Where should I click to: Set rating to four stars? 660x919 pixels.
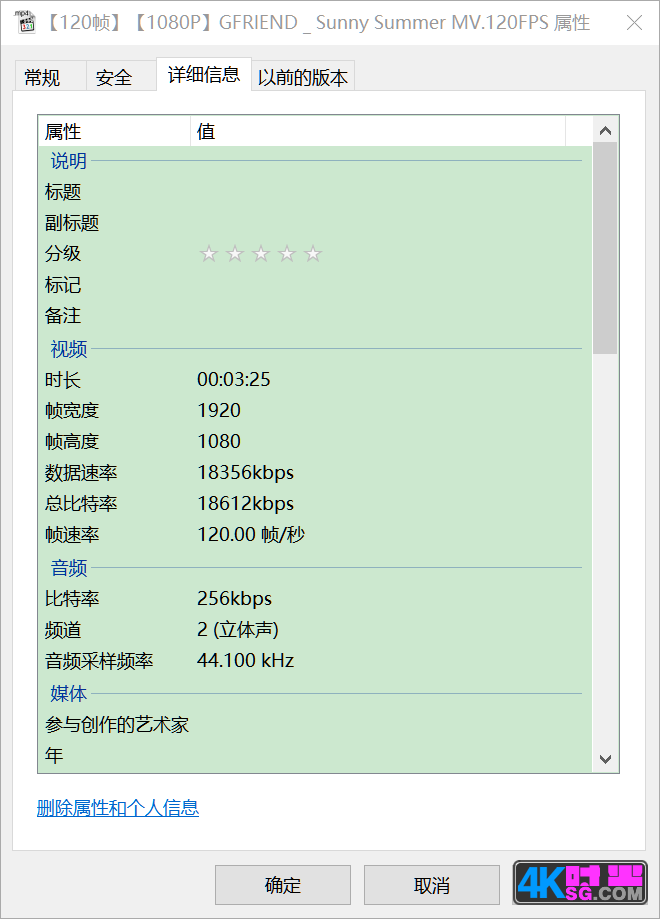pyautogui.click(x=287, y=254)
